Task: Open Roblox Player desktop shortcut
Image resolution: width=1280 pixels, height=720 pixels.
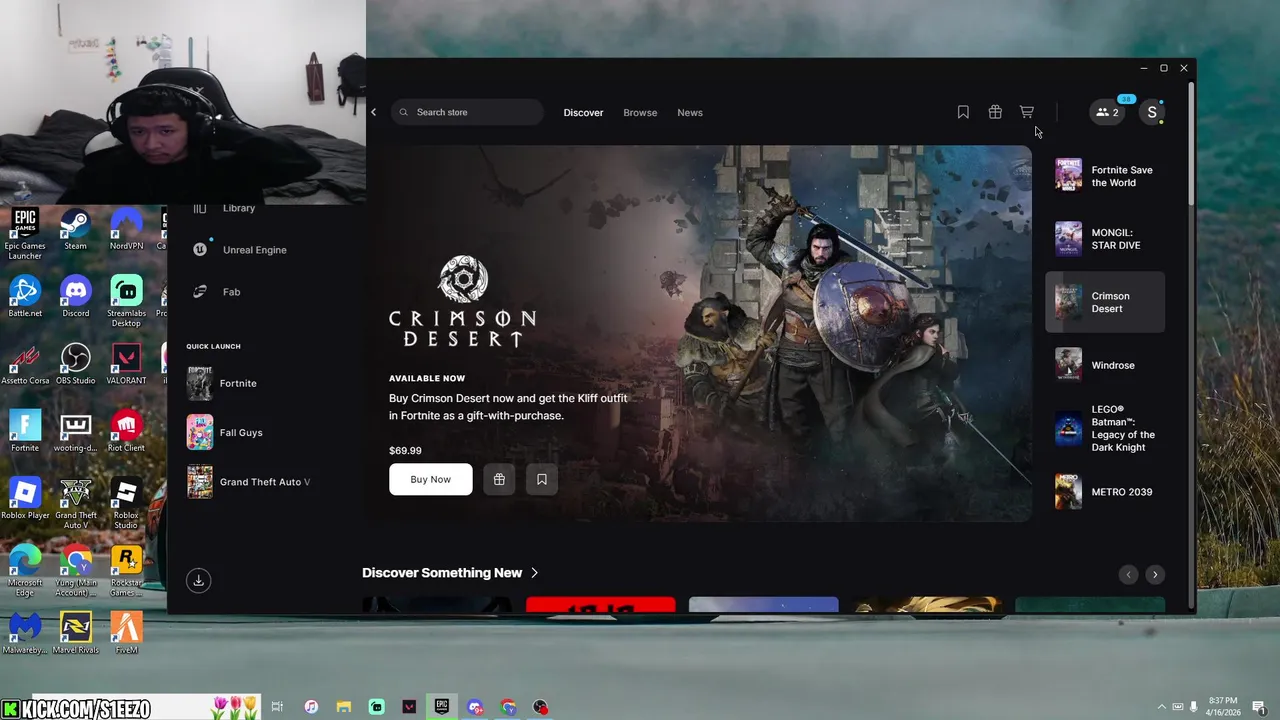Action: [x=25, y=498]
